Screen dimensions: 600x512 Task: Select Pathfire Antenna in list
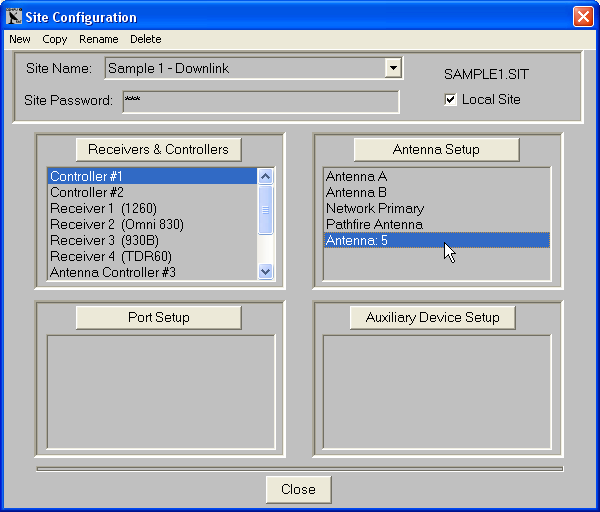(x=374, y=224)
